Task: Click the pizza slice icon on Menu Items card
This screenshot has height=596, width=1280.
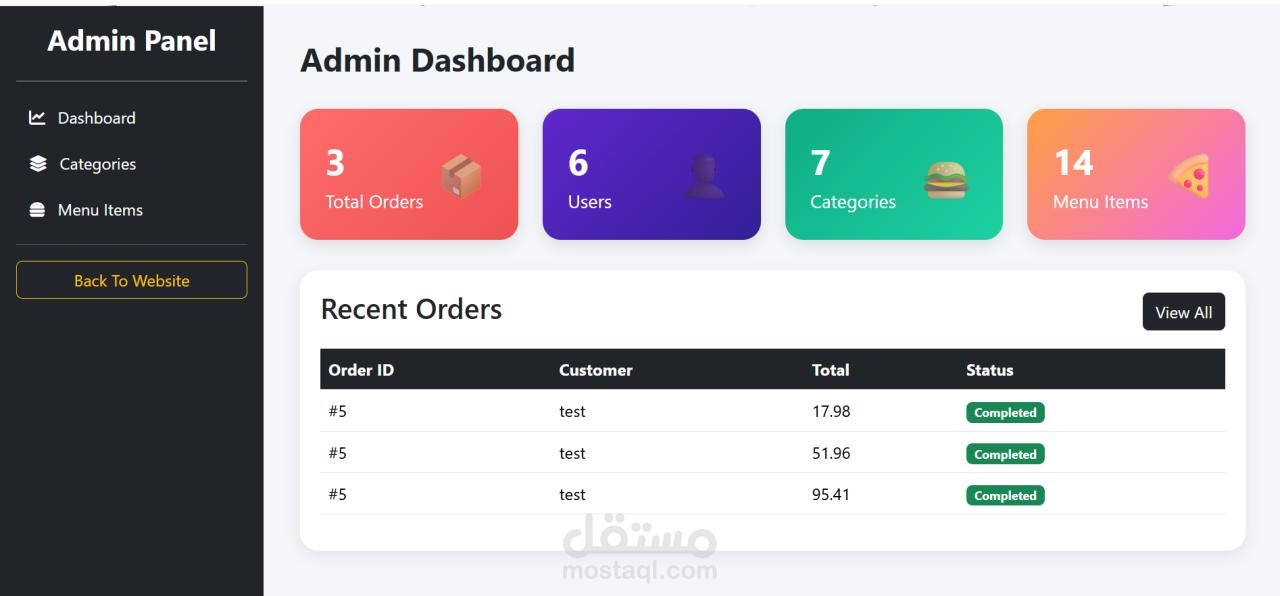Action: pos(1190,176)
